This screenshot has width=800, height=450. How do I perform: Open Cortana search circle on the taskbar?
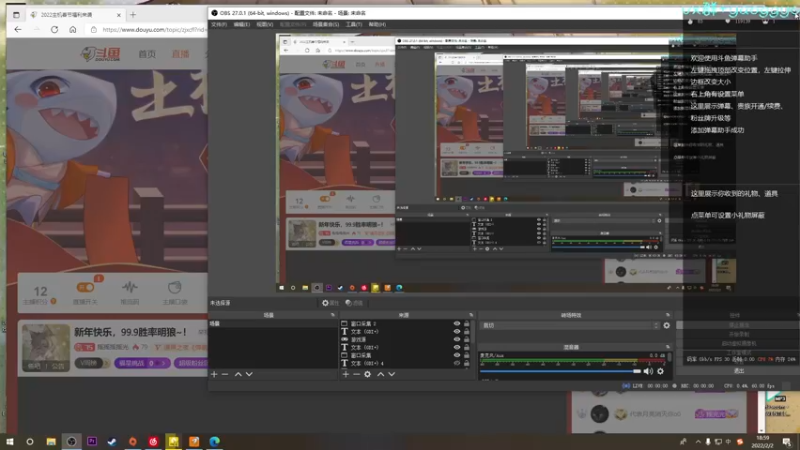click(30, 441)
